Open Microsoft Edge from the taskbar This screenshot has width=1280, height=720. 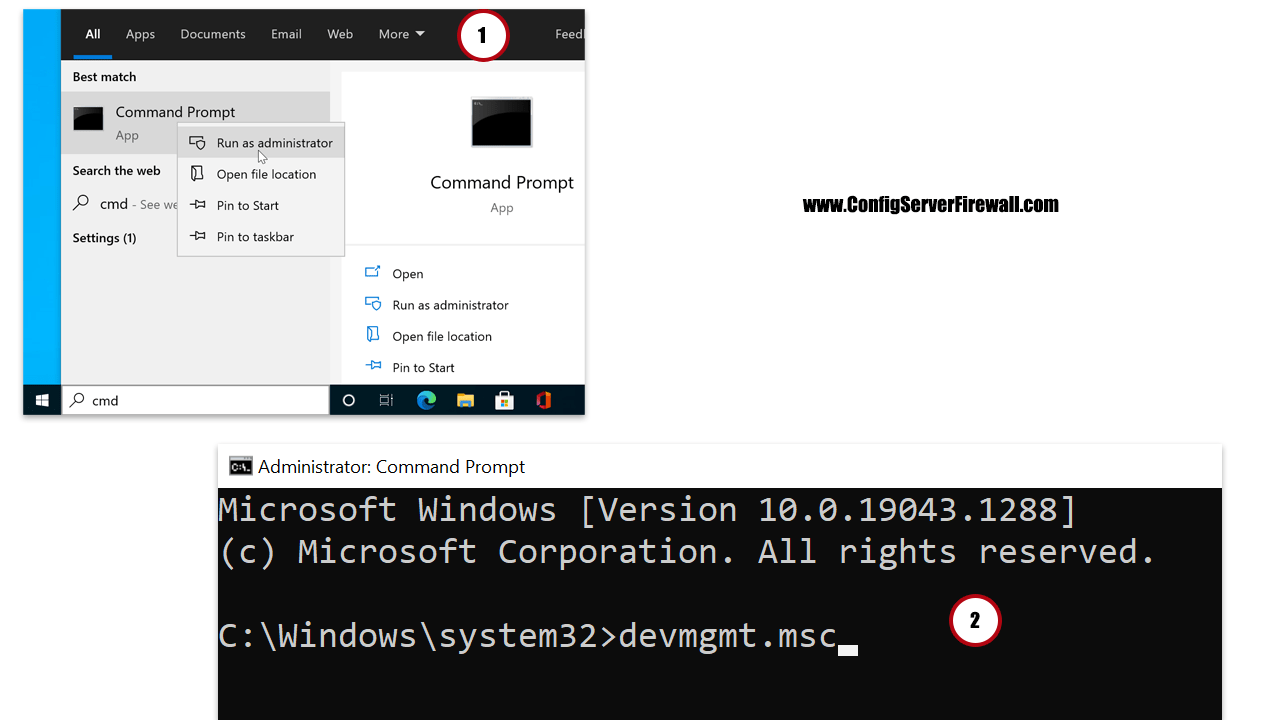(426, 399)
